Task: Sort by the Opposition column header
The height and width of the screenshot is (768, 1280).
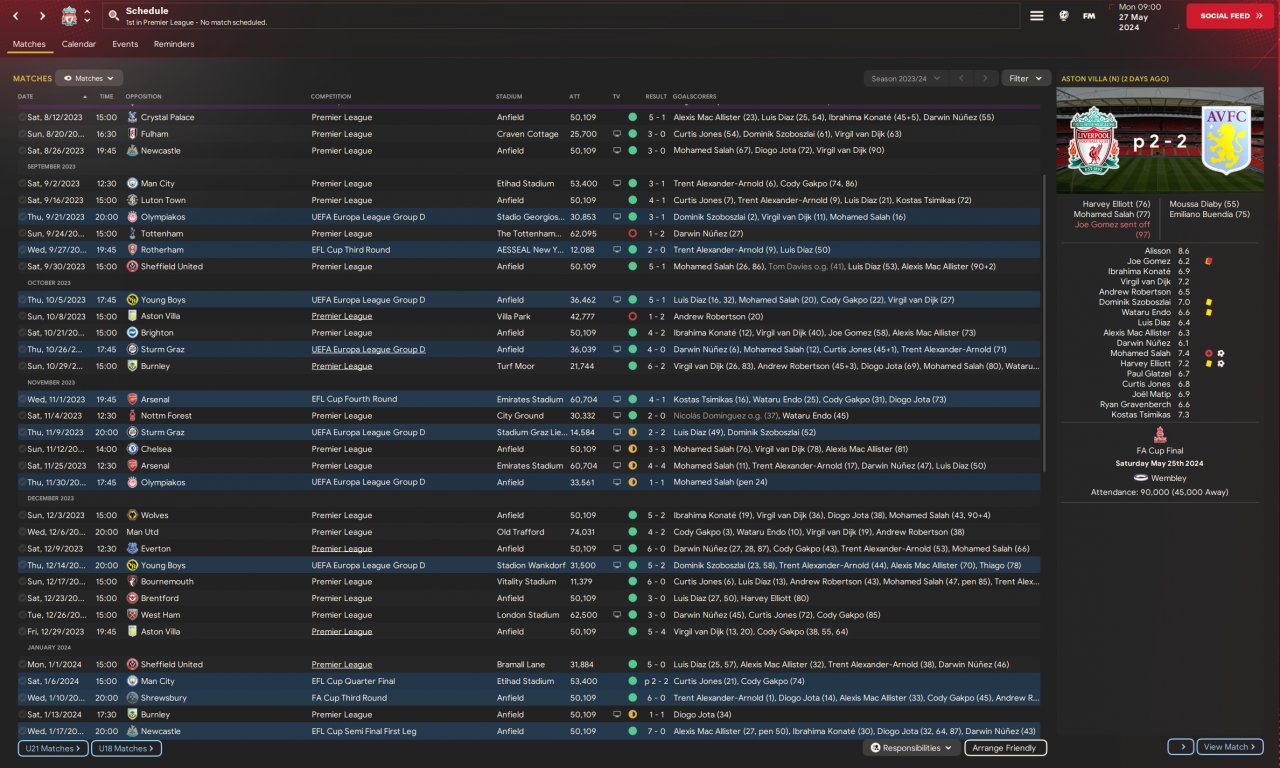Action: pyautogui.click(x=144, y=97)
